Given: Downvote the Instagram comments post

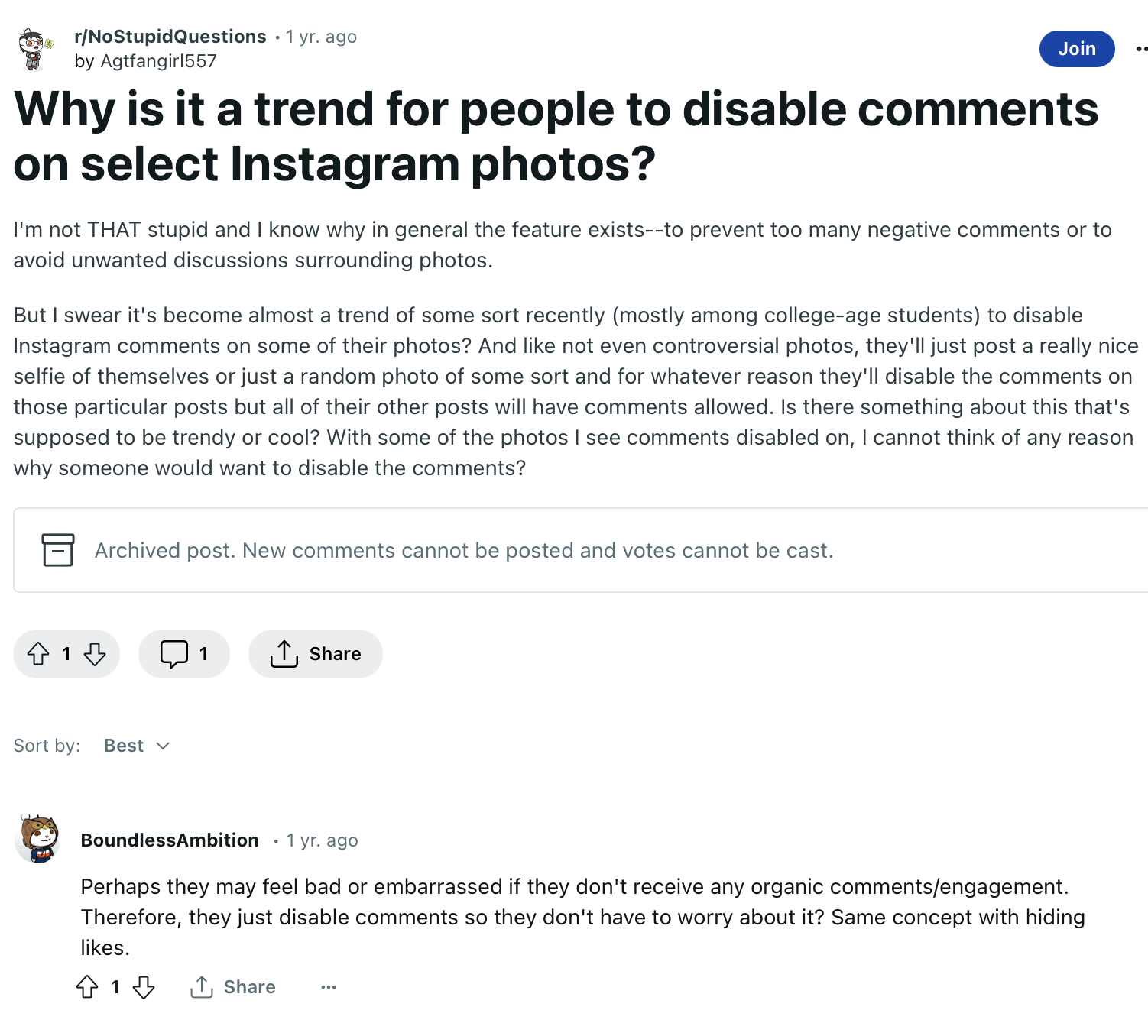Looking at the screenshot, I should (95, 654).
